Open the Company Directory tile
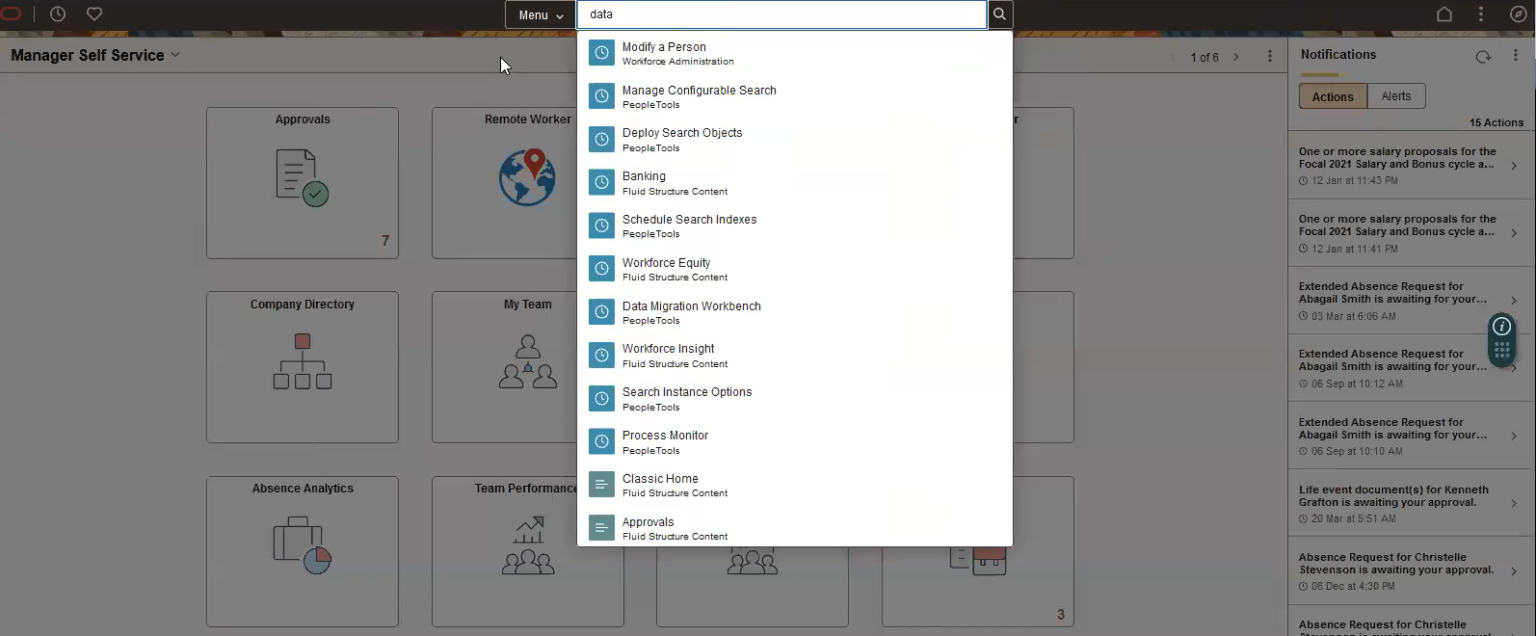Image resolution: width=1536 pixels, height=636 pixels. pos(302,365)
